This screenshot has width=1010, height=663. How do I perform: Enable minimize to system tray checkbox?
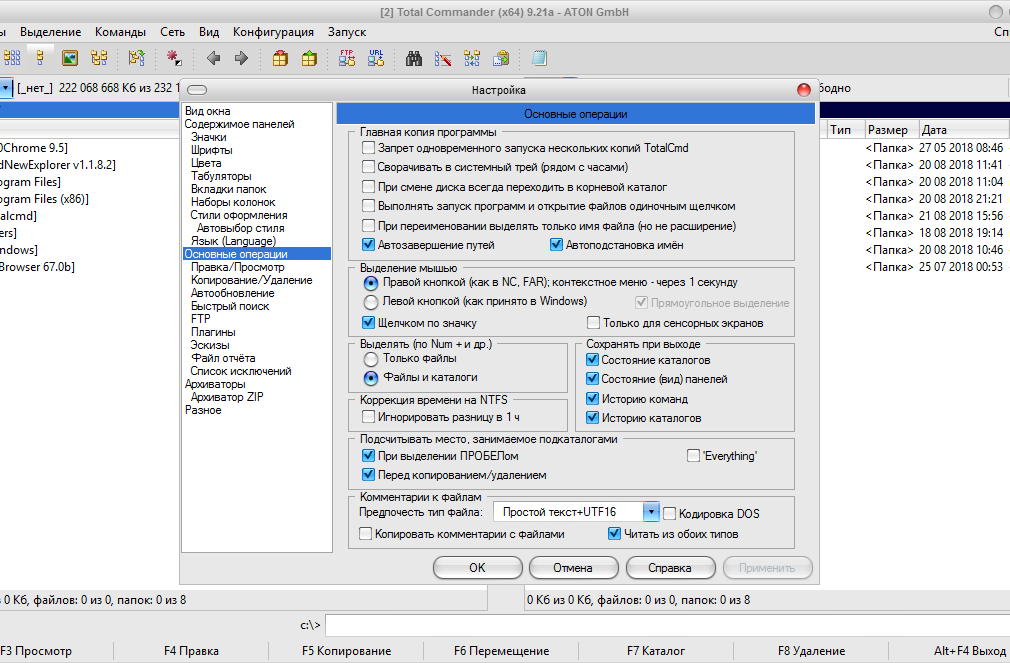coord(368,167)
